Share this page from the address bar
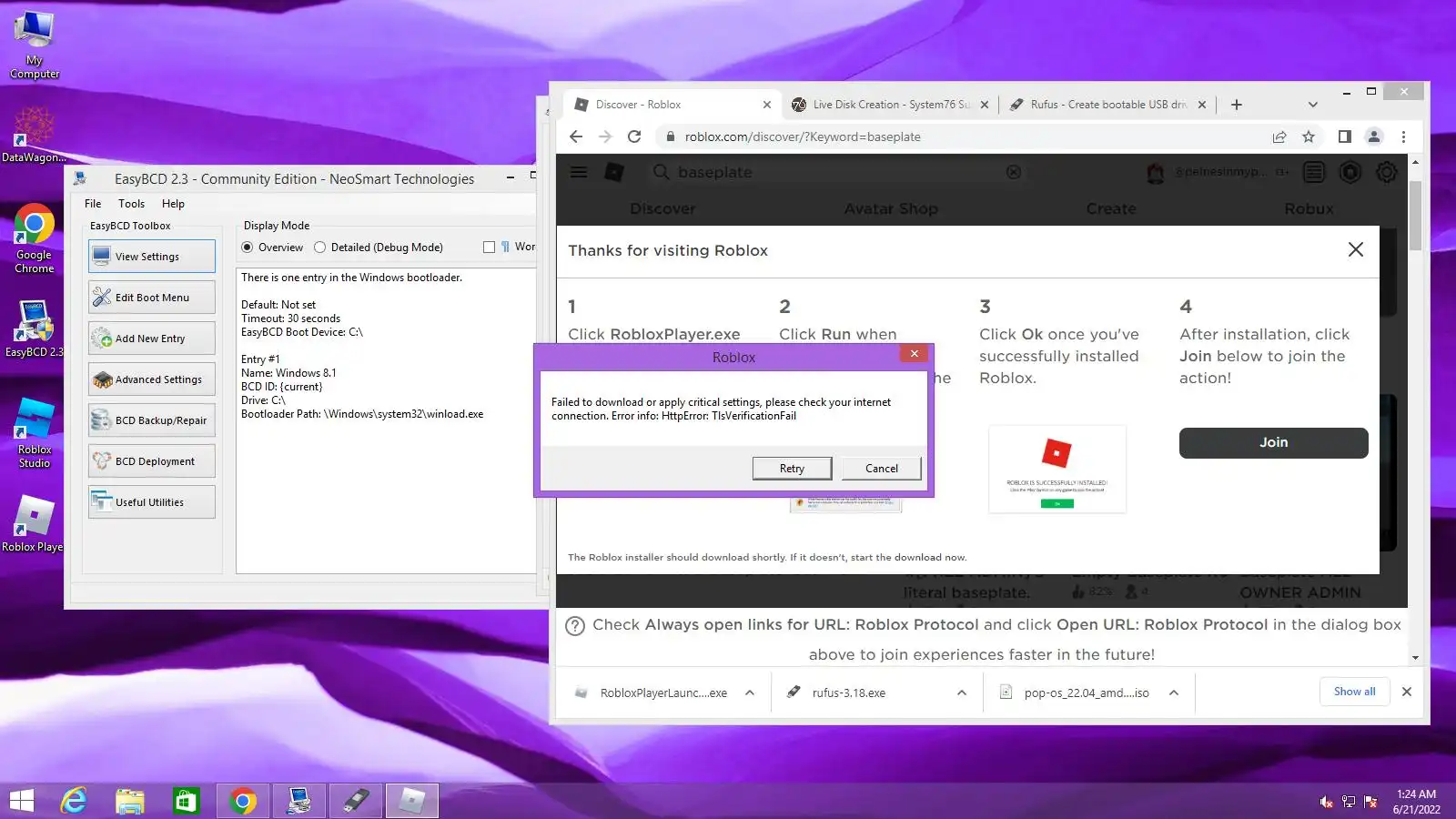 [1279, 136]
